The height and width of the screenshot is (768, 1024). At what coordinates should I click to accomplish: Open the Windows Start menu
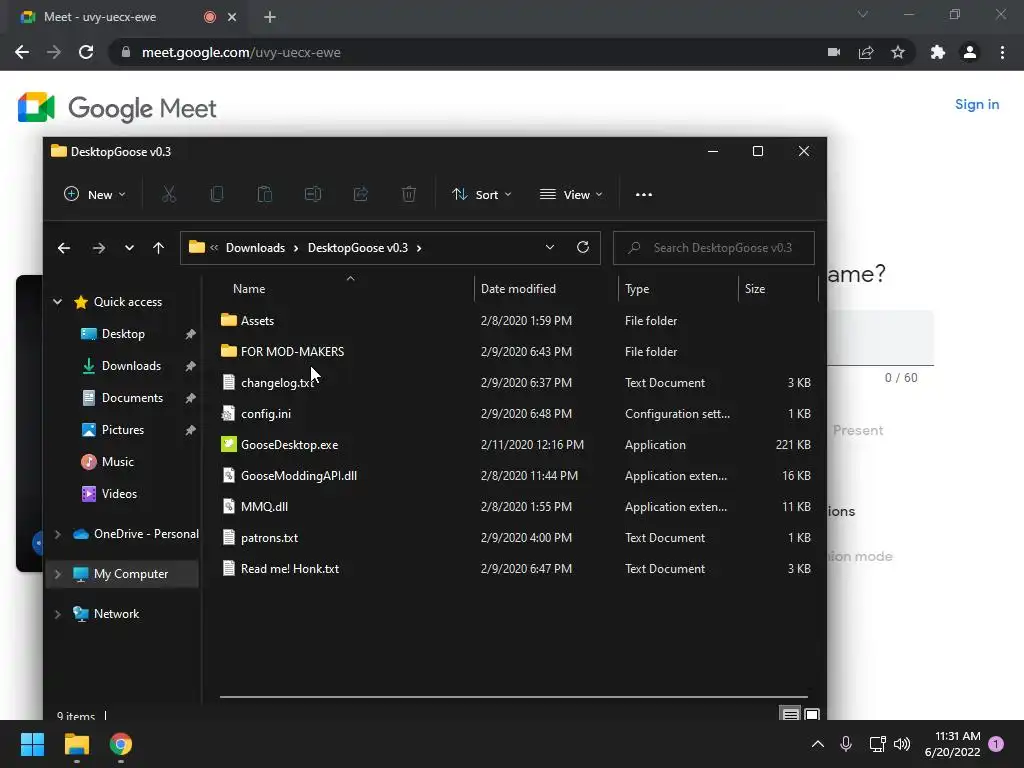pyautogui.click(x=32, y=744)
